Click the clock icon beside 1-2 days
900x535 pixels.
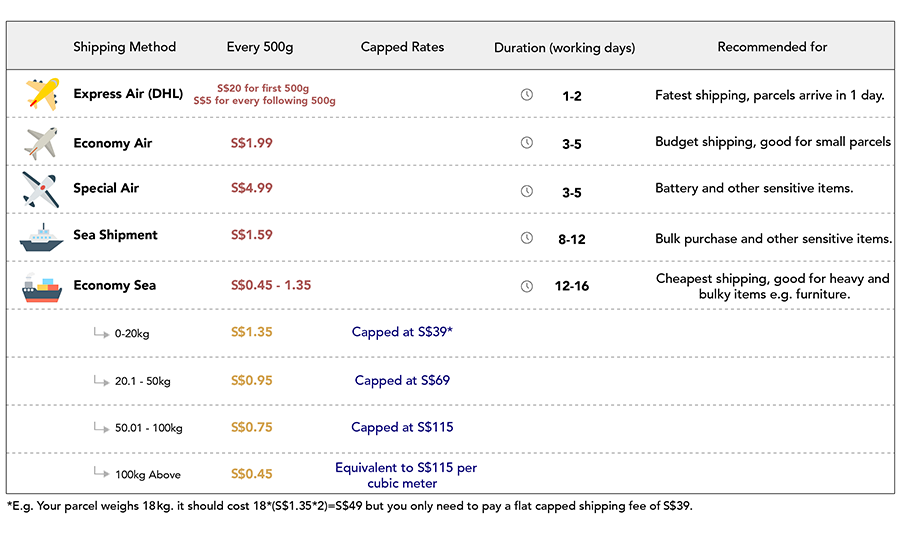point(527,95)
